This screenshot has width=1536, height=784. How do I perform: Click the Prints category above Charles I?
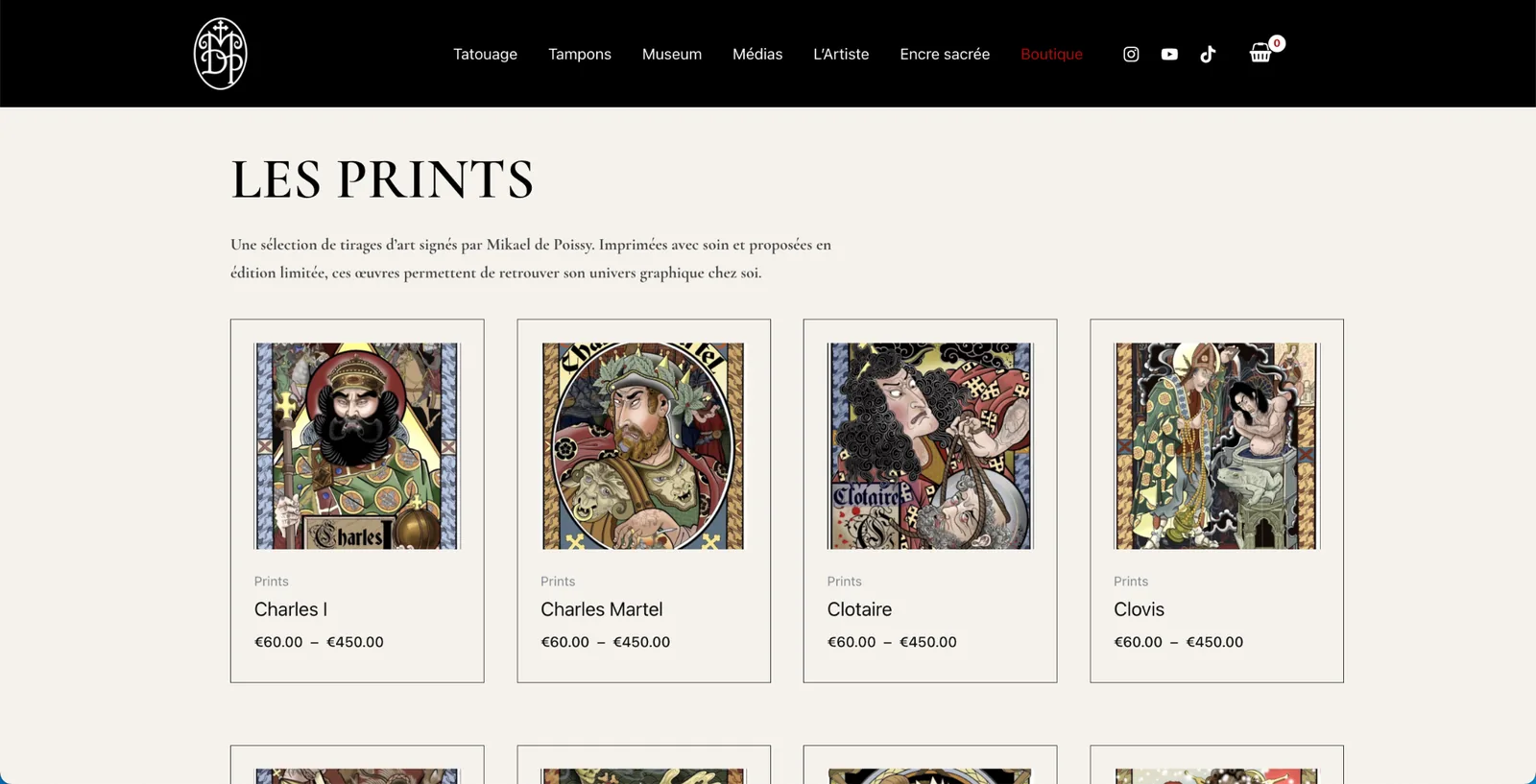click(x=271, y=582)
